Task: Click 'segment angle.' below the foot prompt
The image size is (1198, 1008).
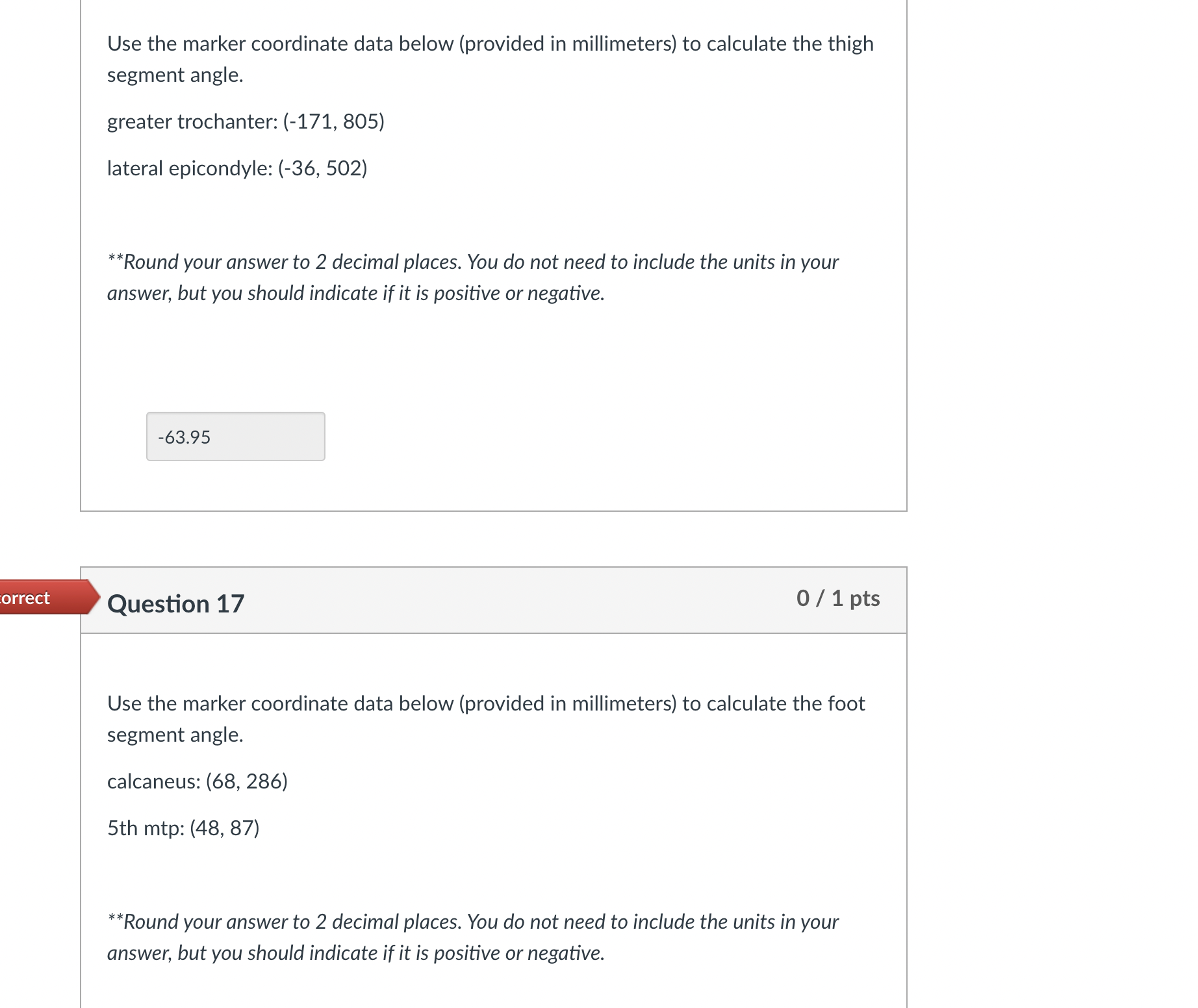Action: [175, 735]
